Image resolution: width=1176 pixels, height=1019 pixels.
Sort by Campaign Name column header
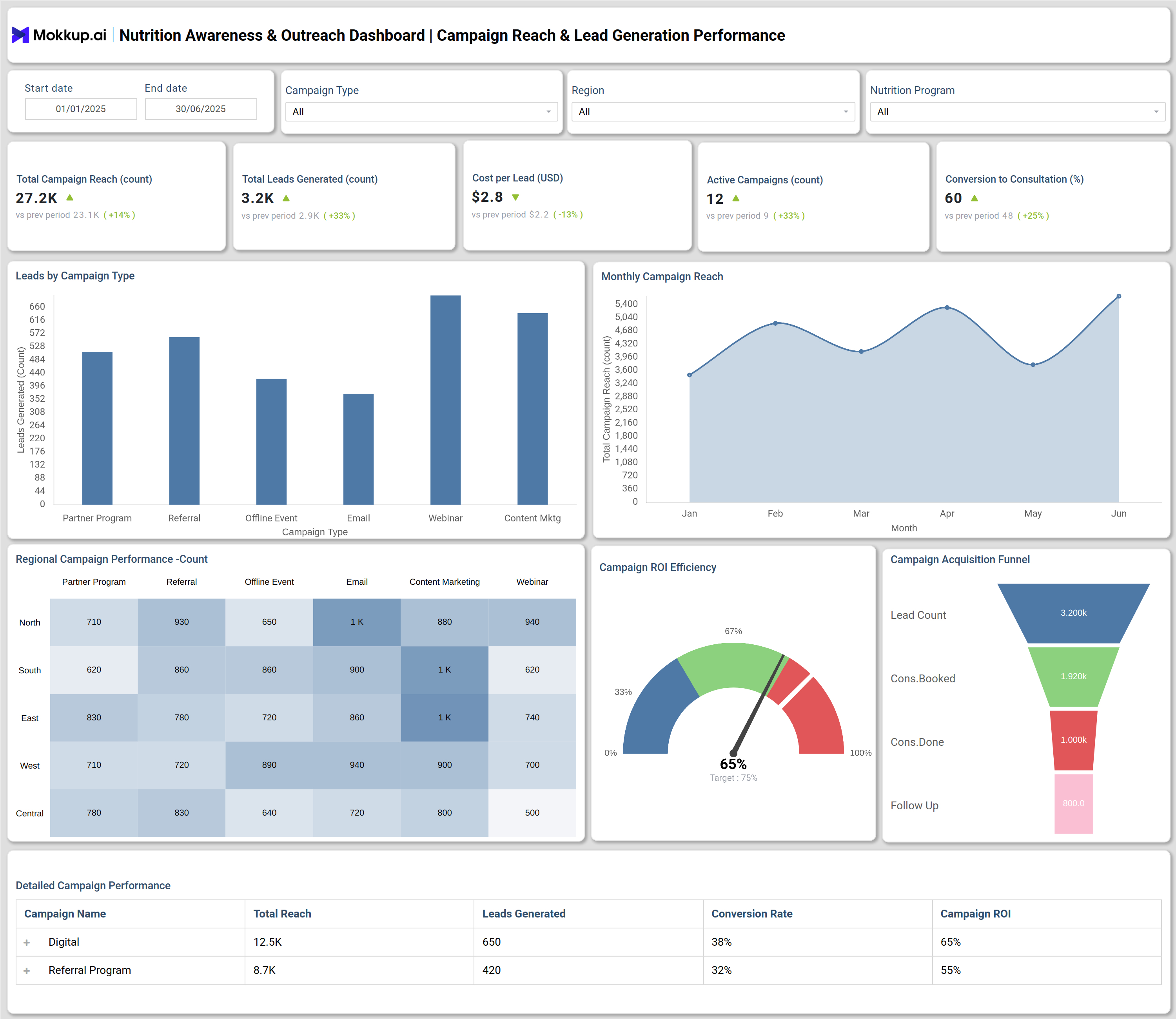pos(65,914)
